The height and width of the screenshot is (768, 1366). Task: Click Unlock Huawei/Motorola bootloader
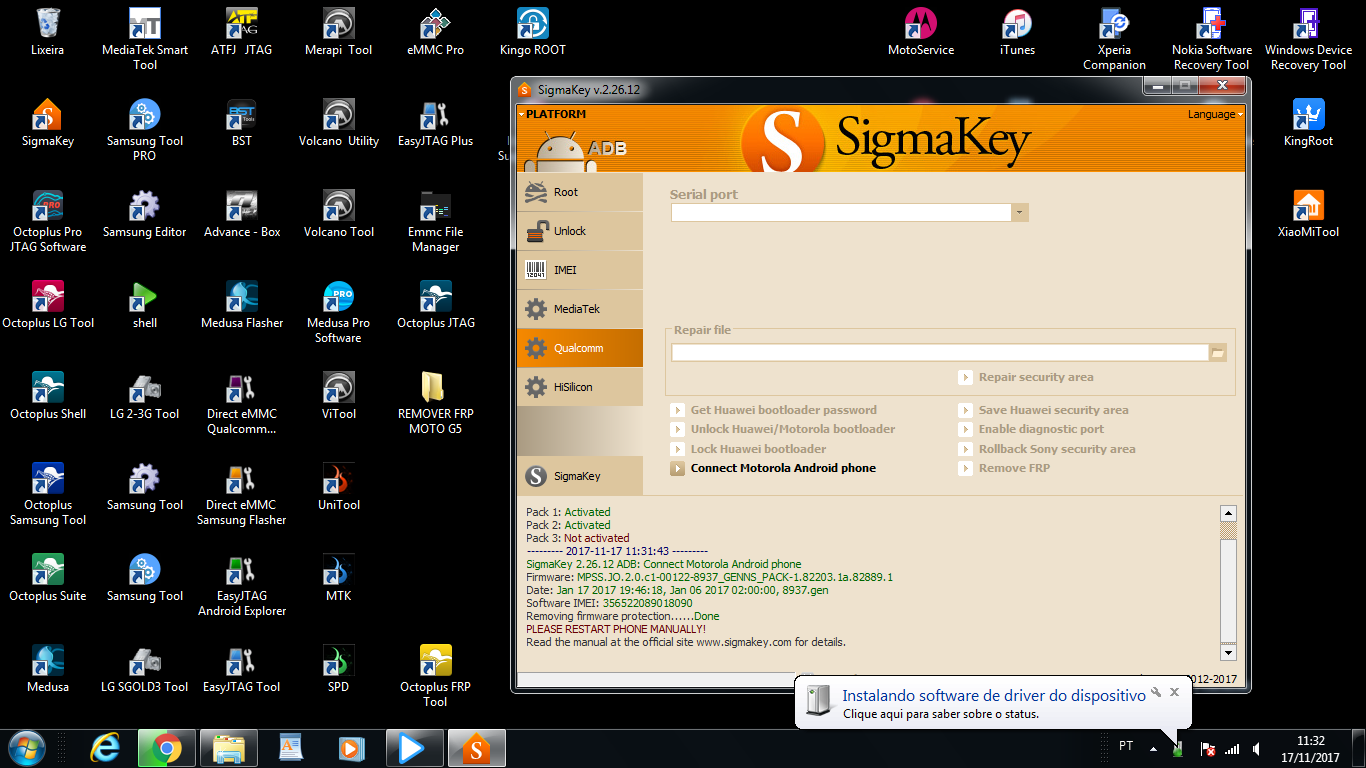point(783,429)
